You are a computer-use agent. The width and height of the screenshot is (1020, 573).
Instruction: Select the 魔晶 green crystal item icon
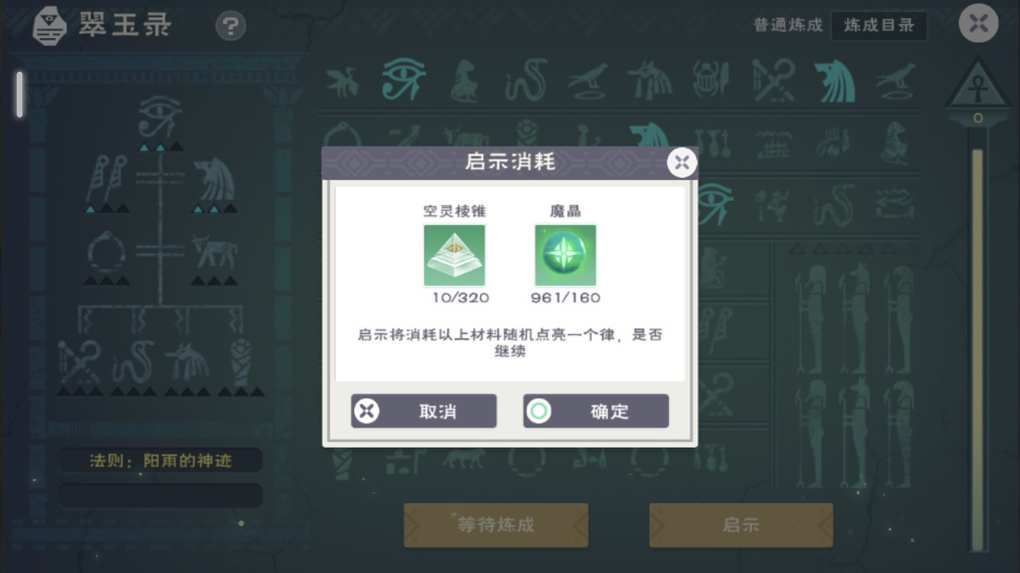tap(565, 255)
